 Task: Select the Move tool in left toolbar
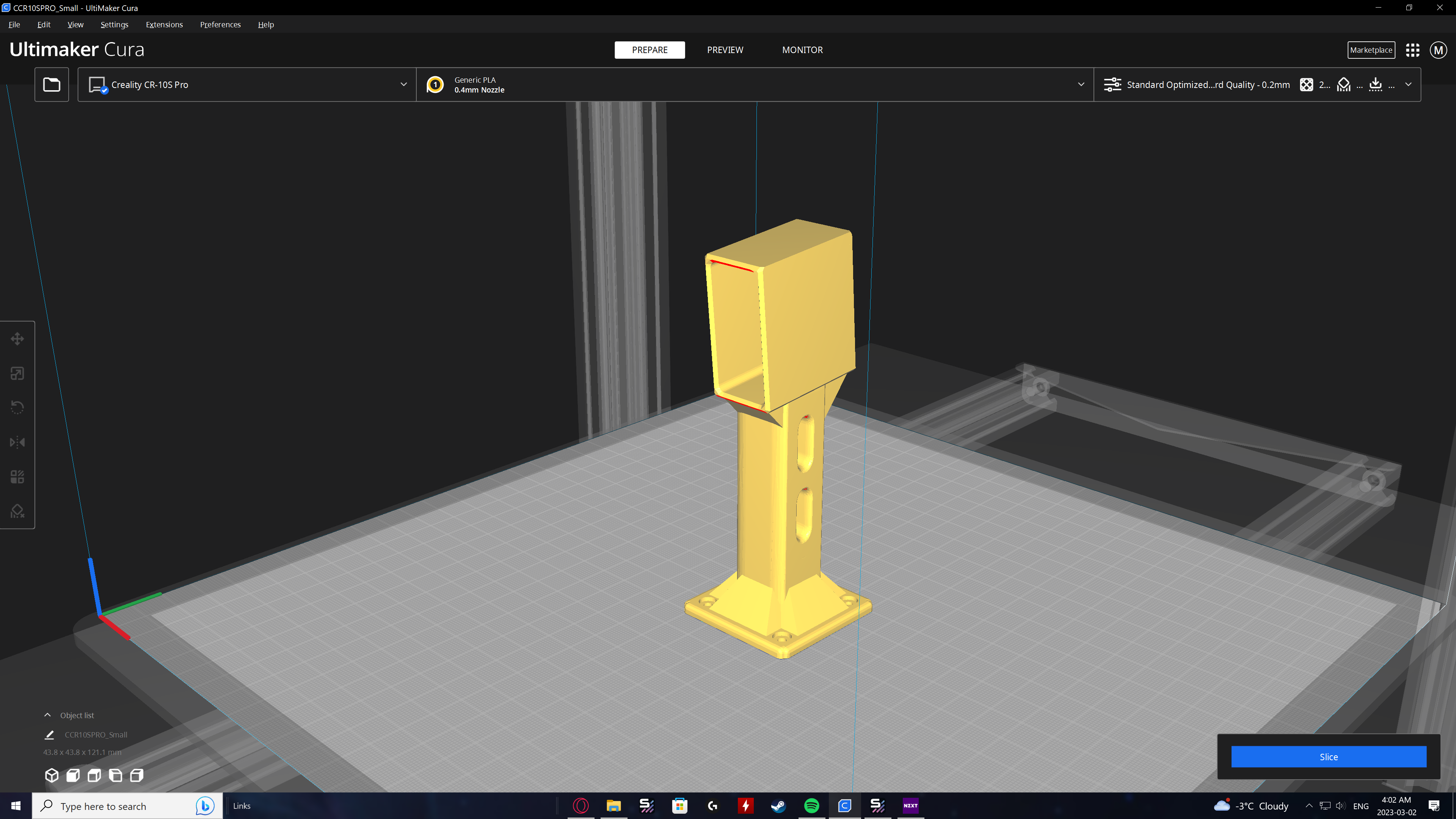click(x=17, y=339)
